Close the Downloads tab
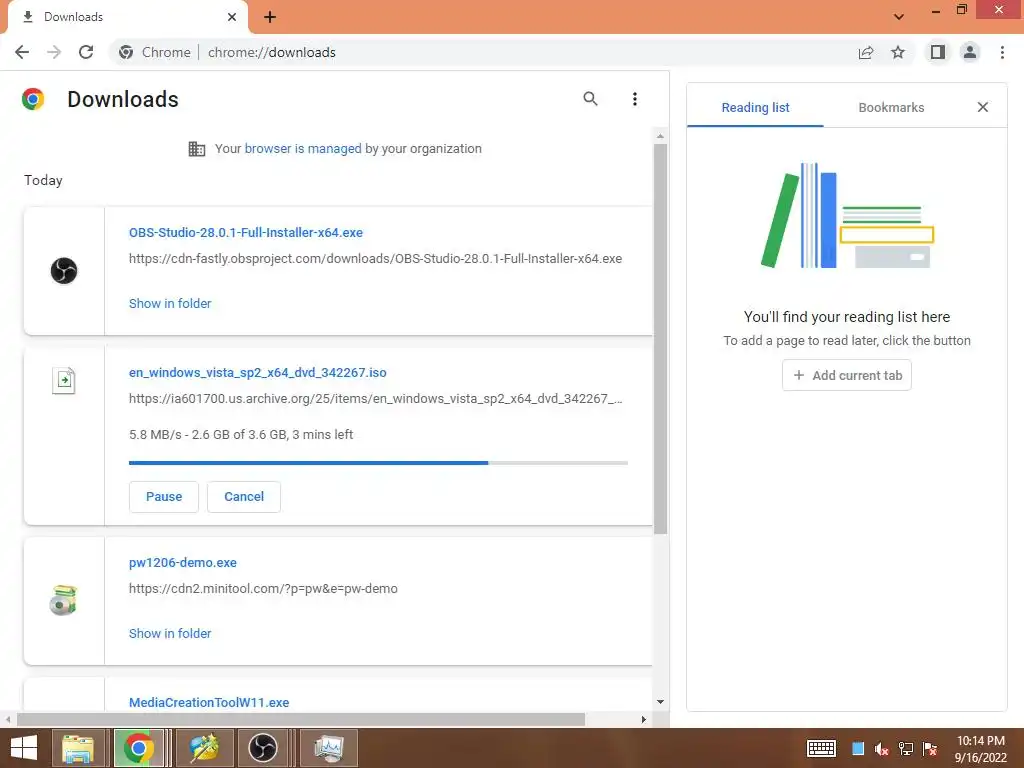The height and width of the screenshot is (768, 1024). tap(232, 17)
